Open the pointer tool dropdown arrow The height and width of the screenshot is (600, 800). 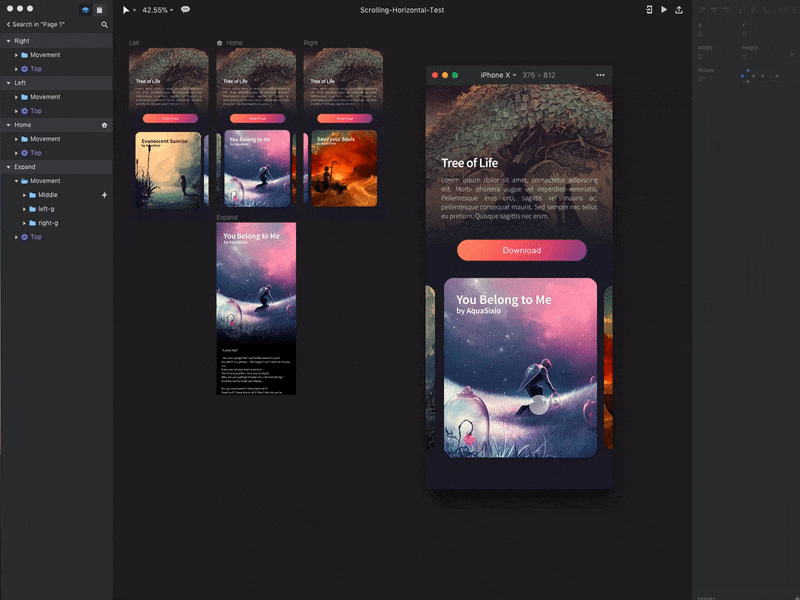tap(134, 10)
